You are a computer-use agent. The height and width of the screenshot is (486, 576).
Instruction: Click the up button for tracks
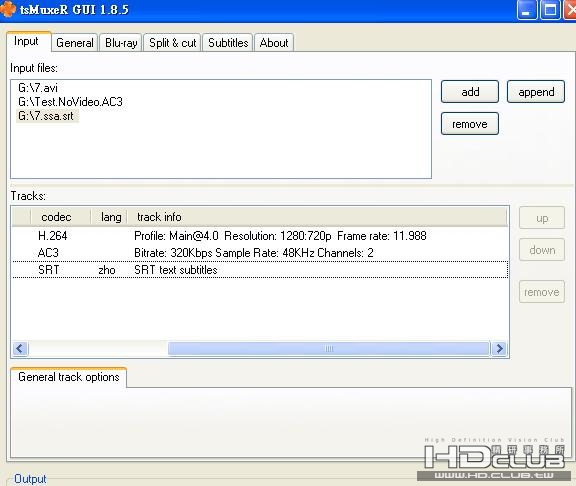(x=542, y=218)
